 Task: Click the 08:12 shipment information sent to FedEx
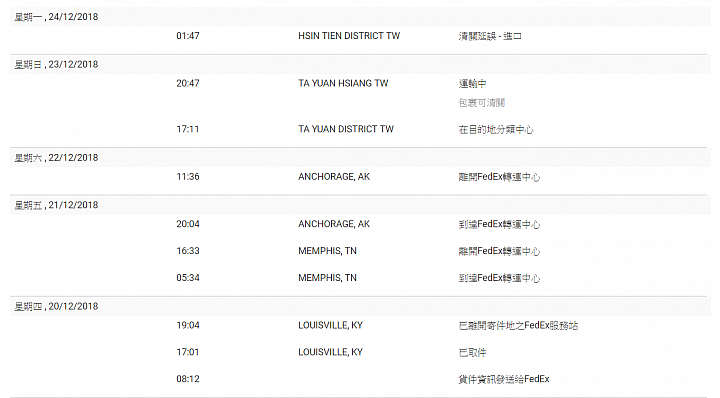tap(504, 379)
